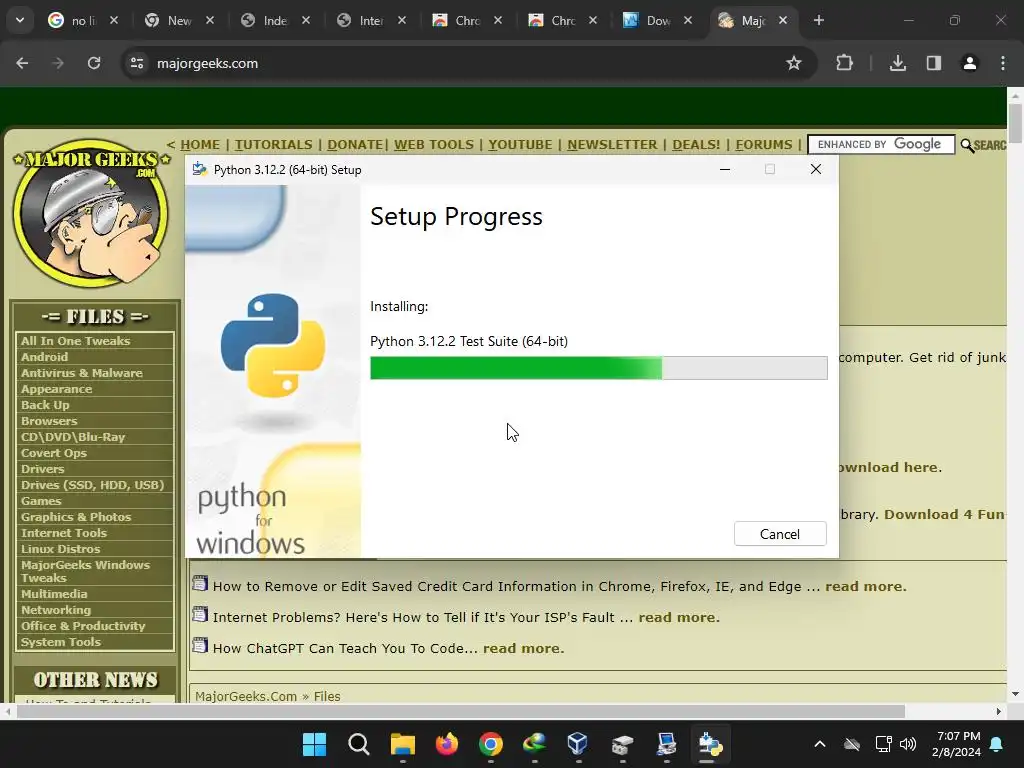
Task: Open Android files category
Action: tap(44, 357)
